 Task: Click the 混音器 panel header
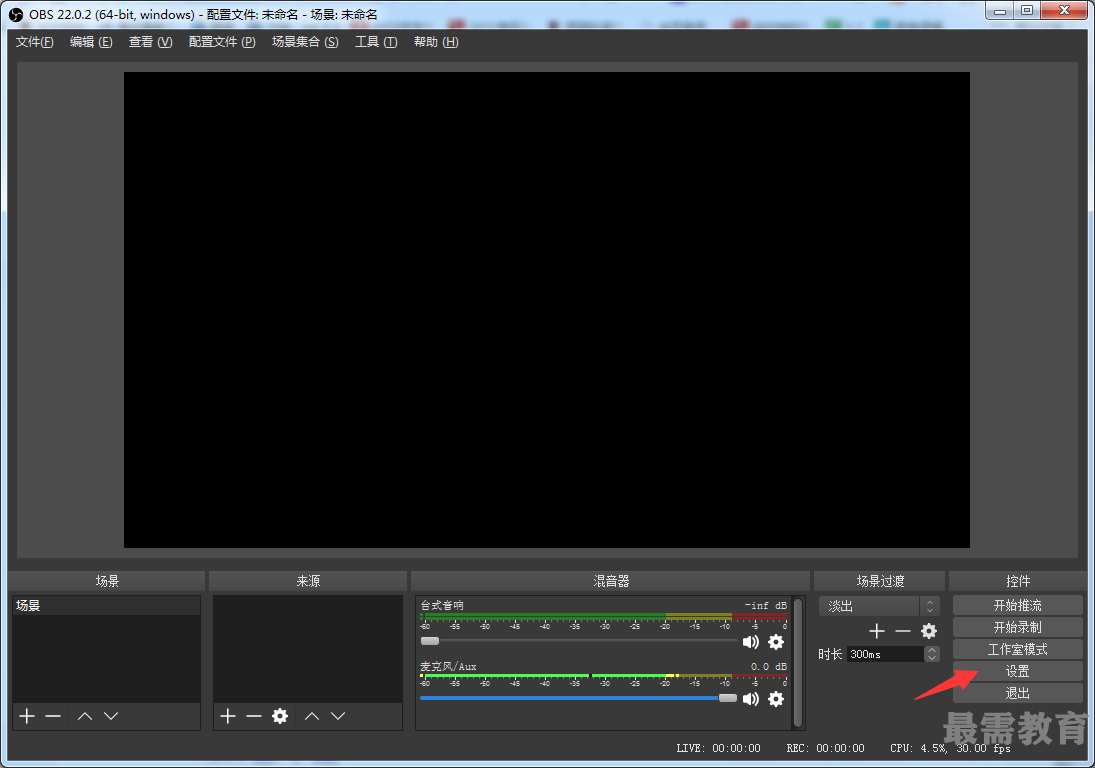(611, 581)
